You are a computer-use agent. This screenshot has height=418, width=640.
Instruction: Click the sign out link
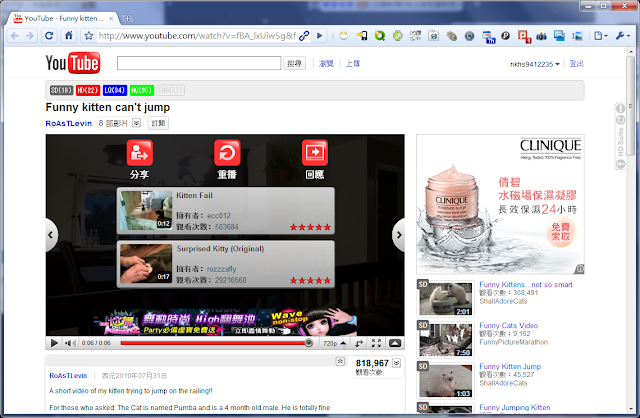576,63
